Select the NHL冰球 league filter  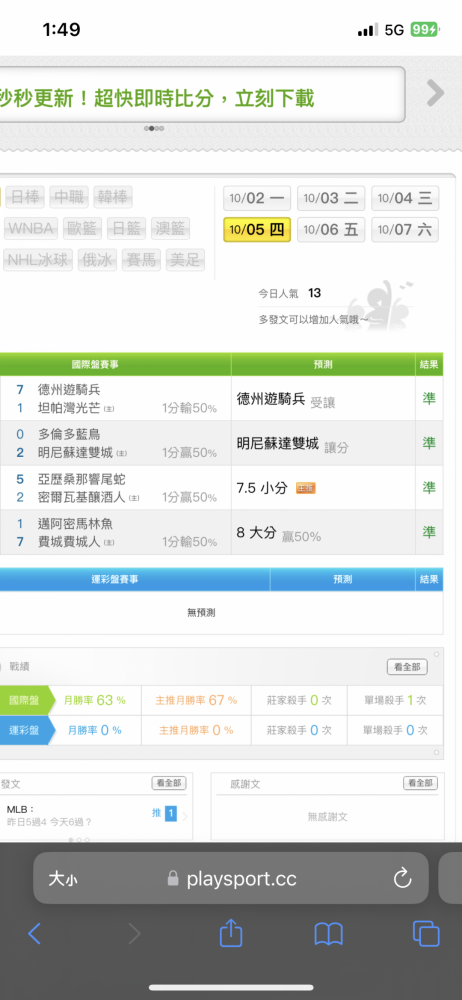(38, 260)
